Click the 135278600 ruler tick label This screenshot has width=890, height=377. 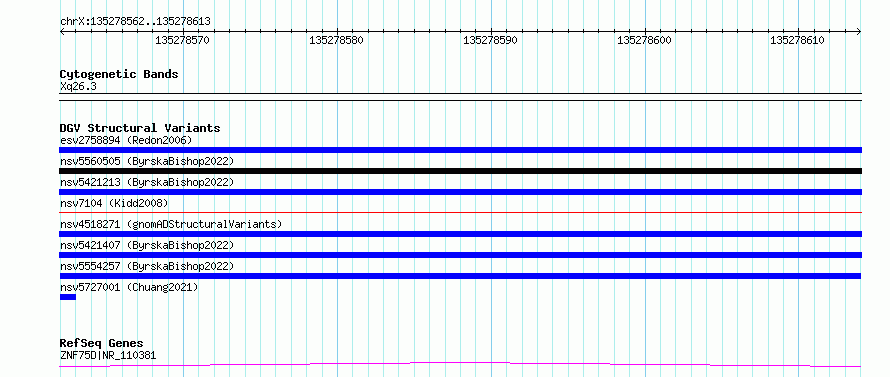coord(644,40)
